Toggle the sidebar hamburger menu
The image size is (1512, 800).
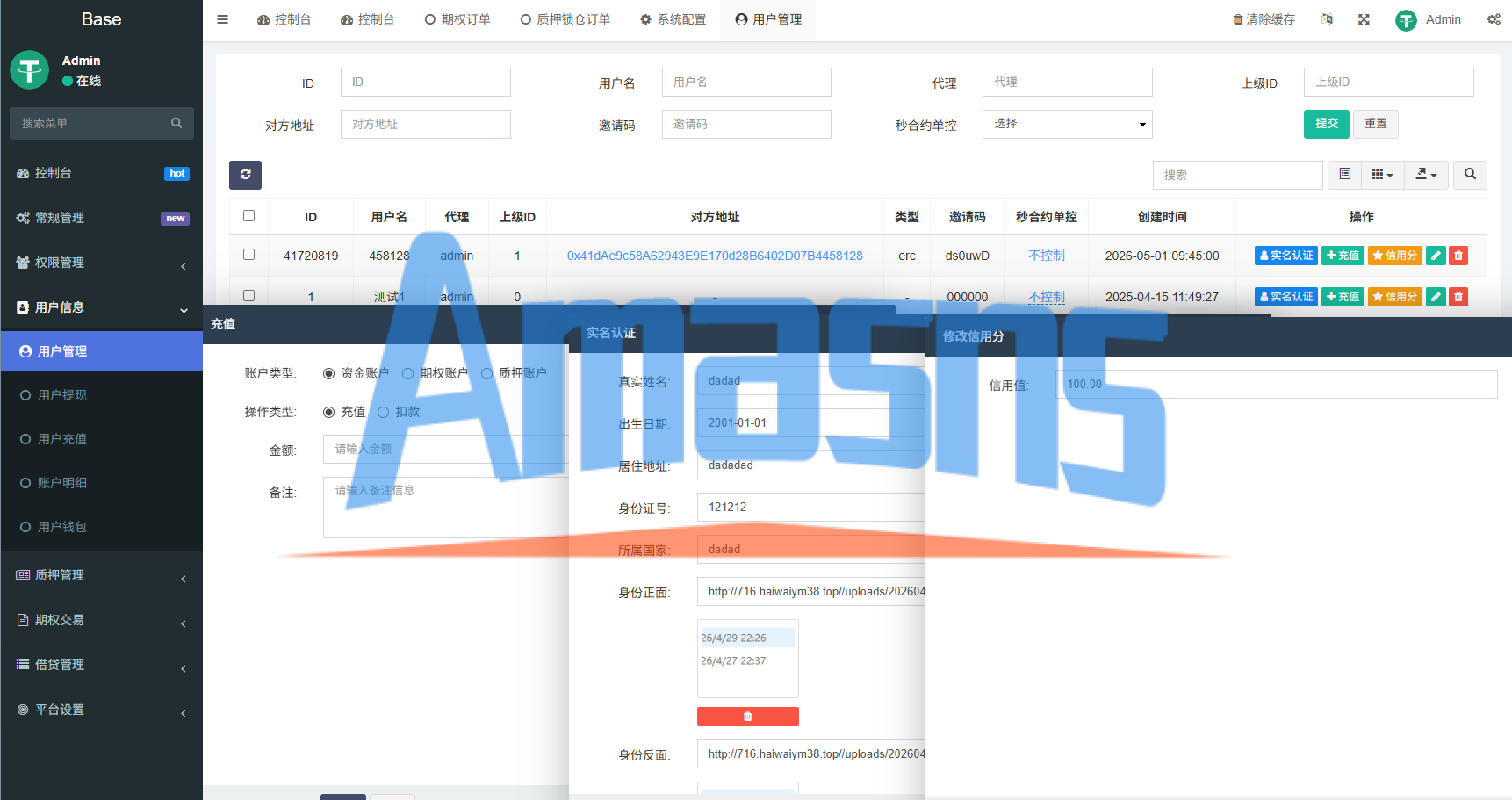(x=222, y=19)
